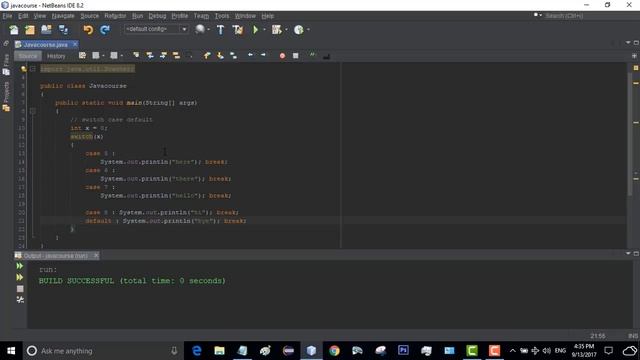
Task: Switch to Source view button
Action: point(28,56)
